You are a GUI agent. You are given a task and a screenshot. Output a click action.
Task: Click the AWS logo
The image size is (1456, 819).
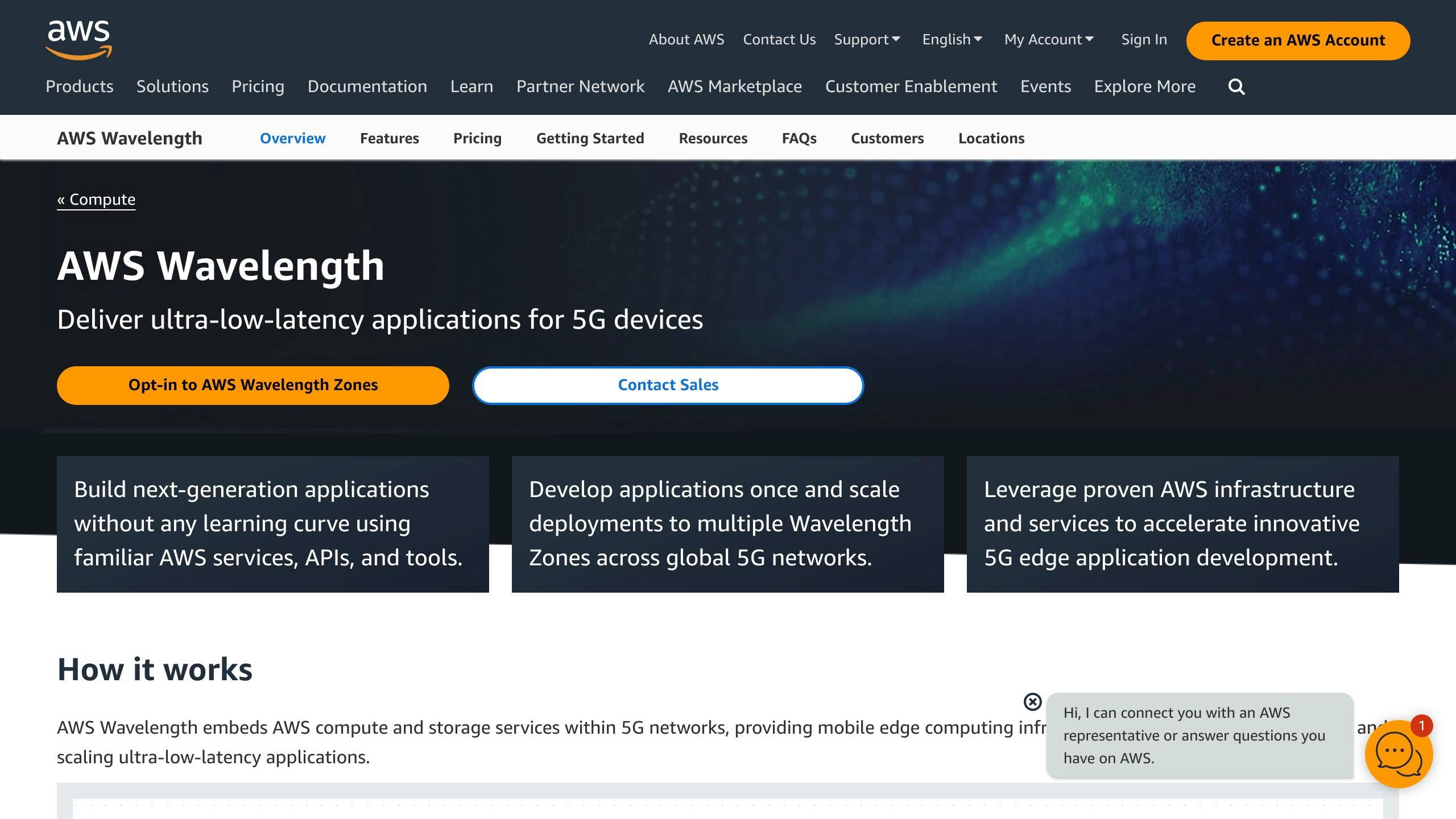pyautogui.click(x=78, y=40)
